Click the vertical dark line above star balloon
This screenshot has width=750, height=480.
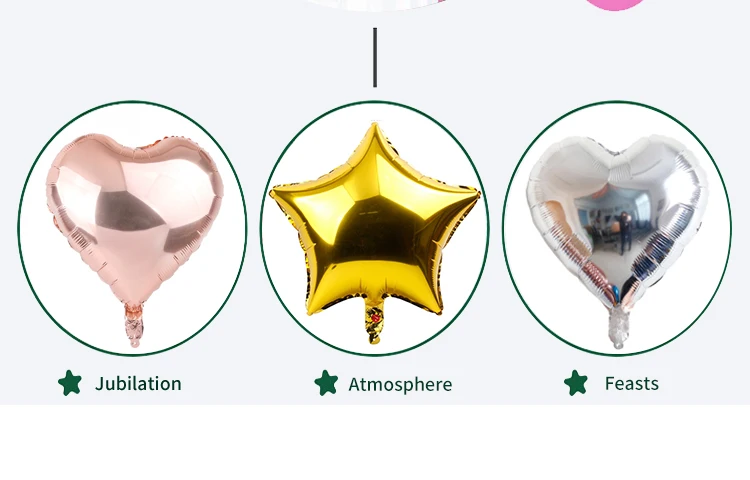point(375,57)
